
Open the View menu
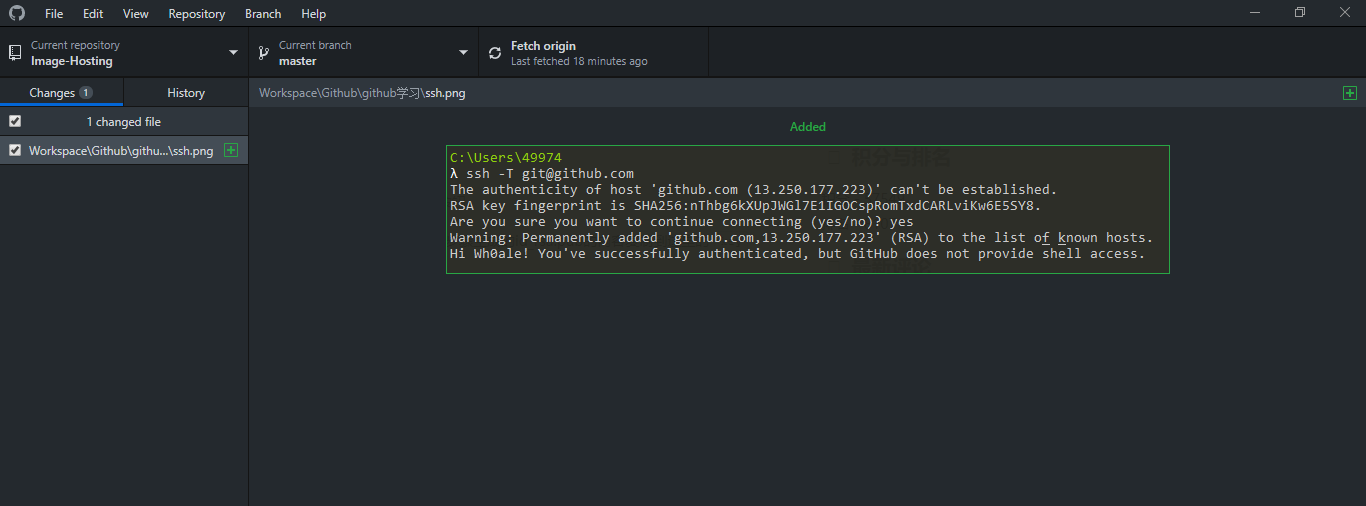tap(136, 14)
